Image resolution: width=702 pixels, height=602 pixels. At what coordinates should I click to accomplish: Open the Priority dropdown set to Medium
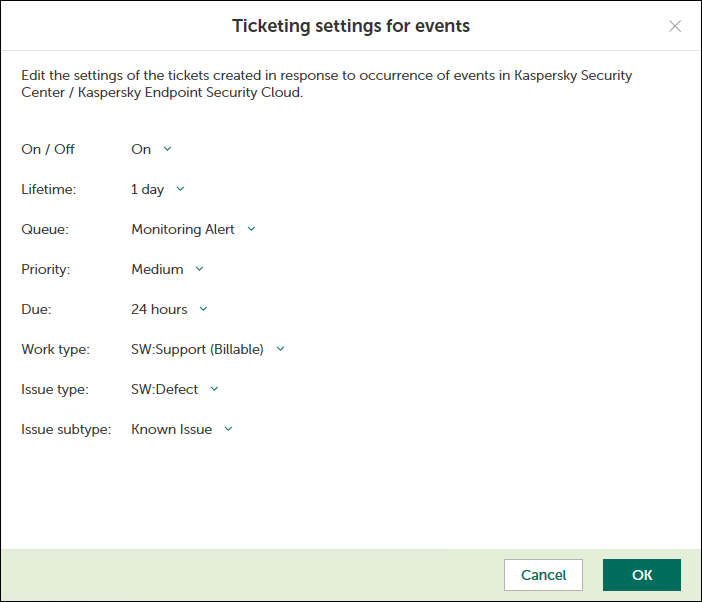point(157,269)
